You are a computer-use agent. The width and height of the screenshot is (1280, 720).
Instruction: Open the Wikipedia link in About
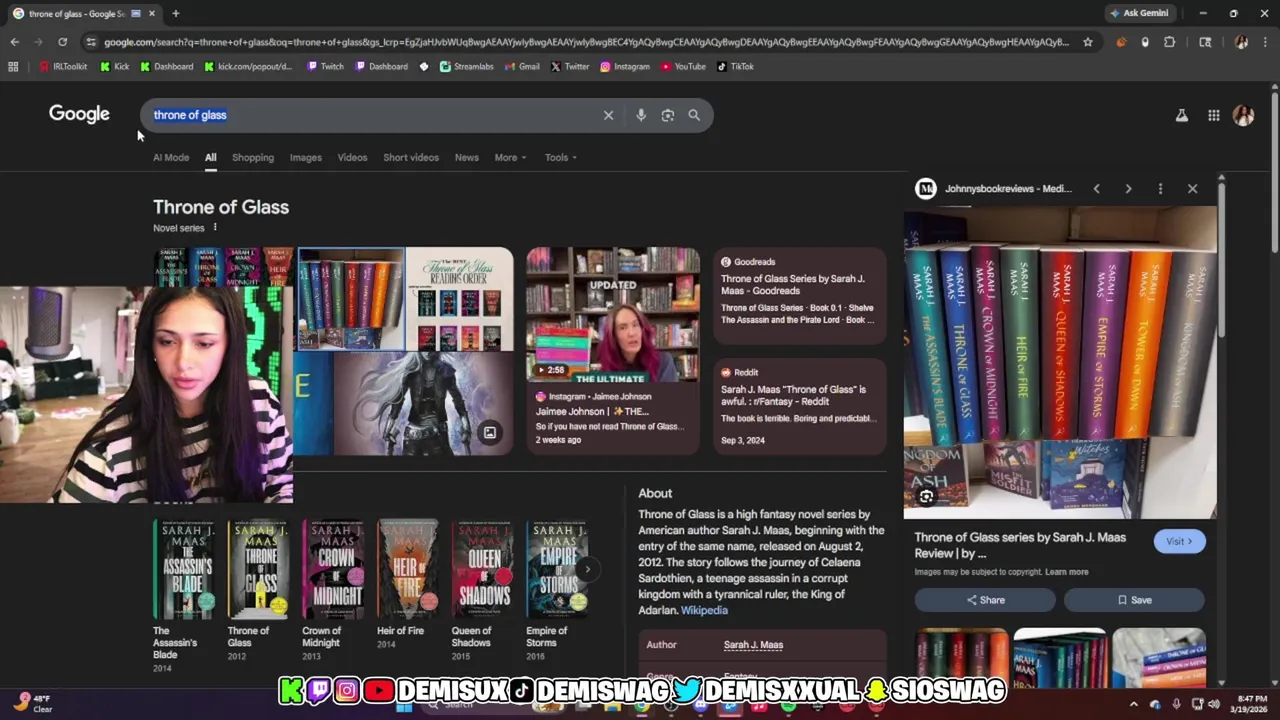coord(704,610)
